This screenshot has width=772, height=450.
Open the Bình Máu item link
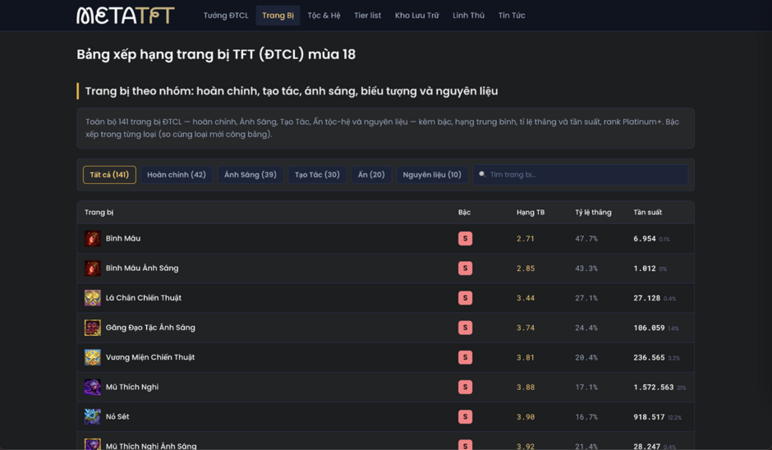point(123,238)
